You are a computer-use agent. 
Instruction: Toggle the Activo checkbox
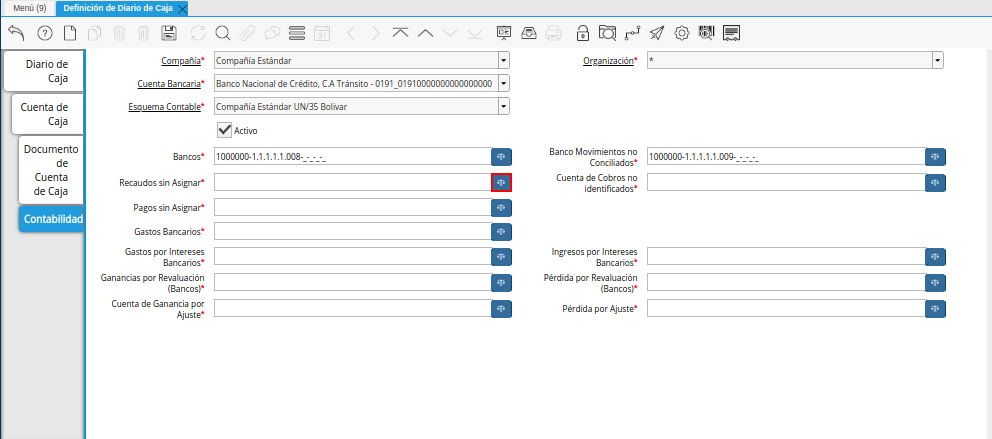(x=224, y=130)
